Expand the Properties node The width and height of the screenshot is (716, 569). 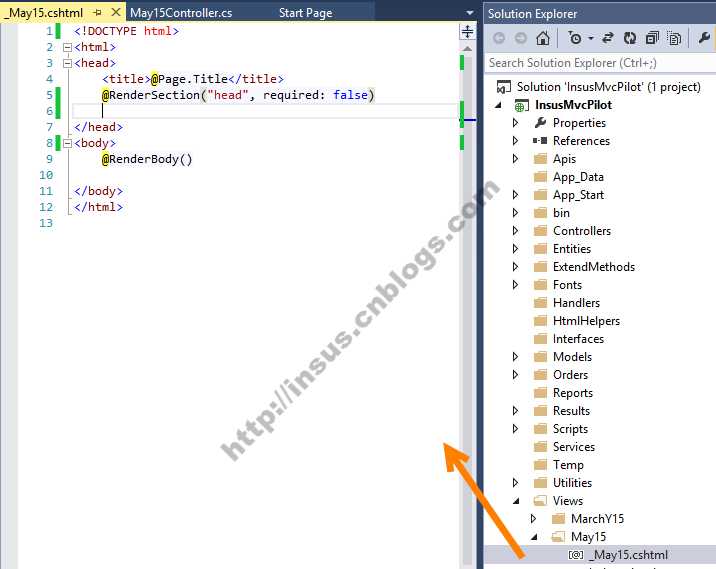516,123
